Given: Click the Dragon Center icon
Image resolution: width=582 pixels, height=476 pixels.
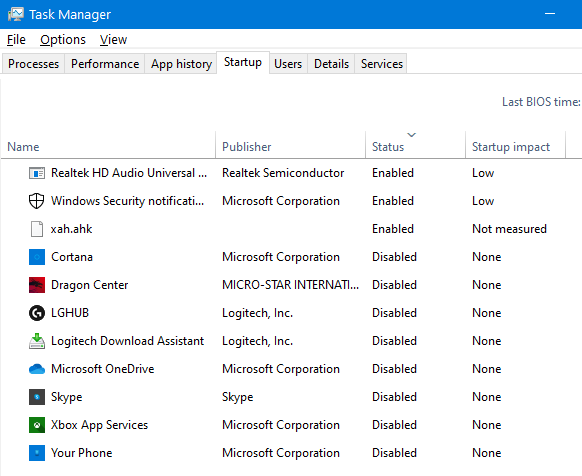Looking at the screenshot, I should [37, 285].
